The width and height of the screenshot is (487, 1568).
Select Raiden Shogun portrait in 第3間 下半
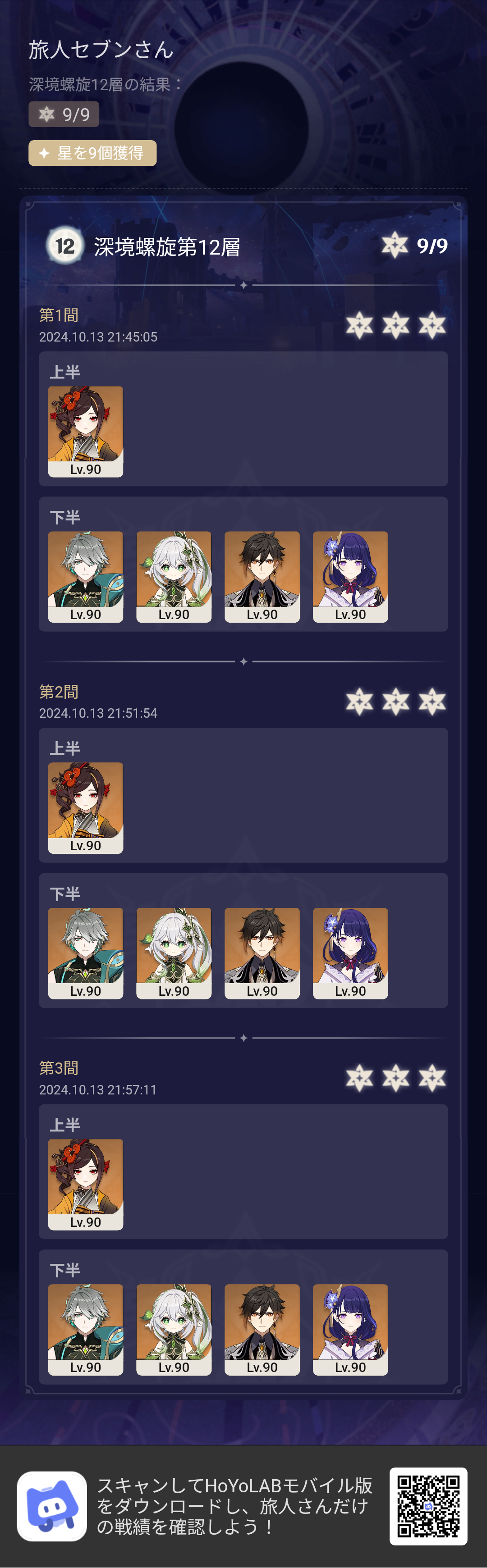350,1330
